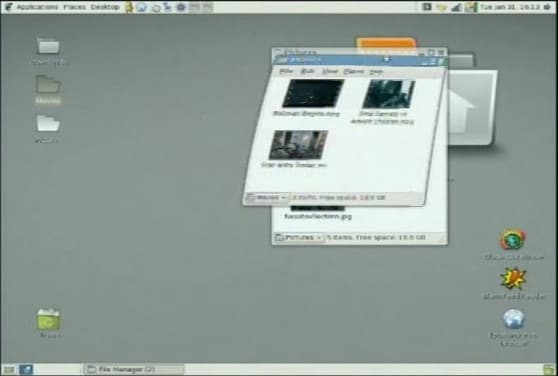This screenshot has height=376, width=558.
Task: Open the Applications menu in top panel
Action: [x=37, y=7]
